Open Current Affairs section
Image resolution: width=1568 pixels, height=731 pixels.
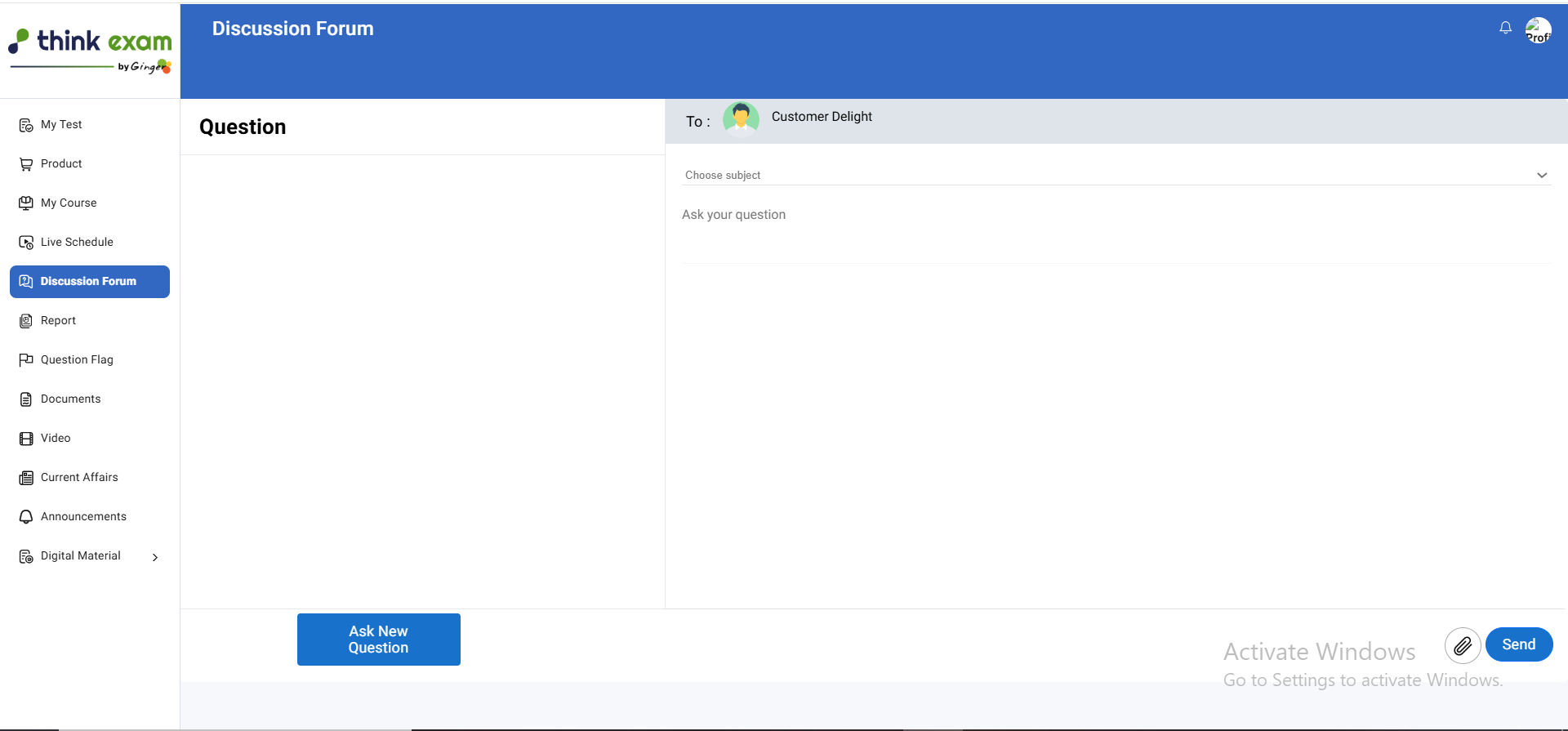click(79, 477)
